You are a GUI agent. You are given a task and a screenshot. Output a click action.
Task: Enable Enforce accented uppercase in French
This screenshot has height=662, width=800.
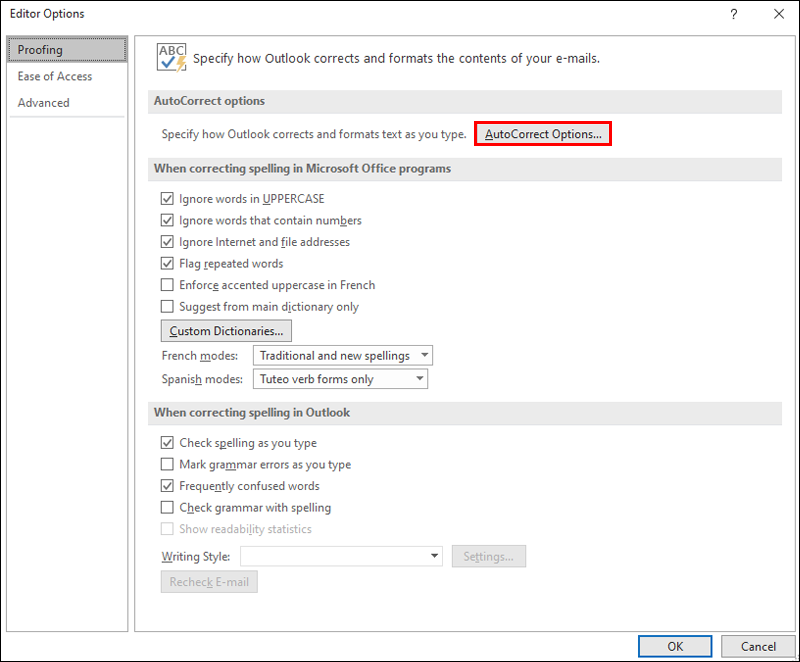168,285
